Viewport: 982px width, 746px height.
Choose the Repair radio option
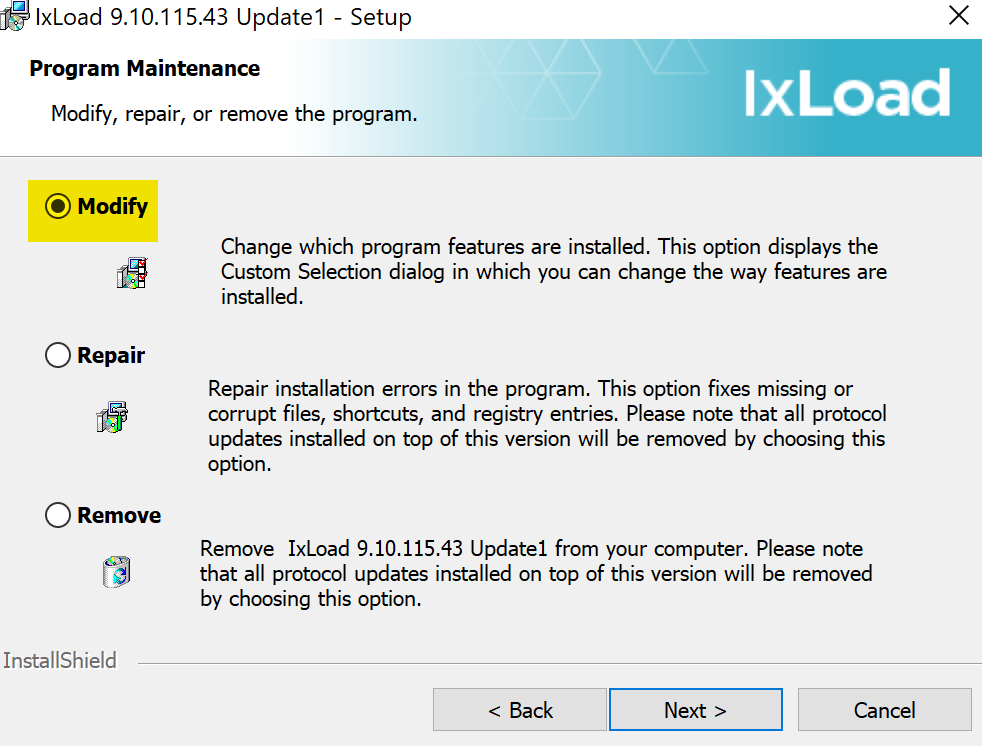(58, 356)
